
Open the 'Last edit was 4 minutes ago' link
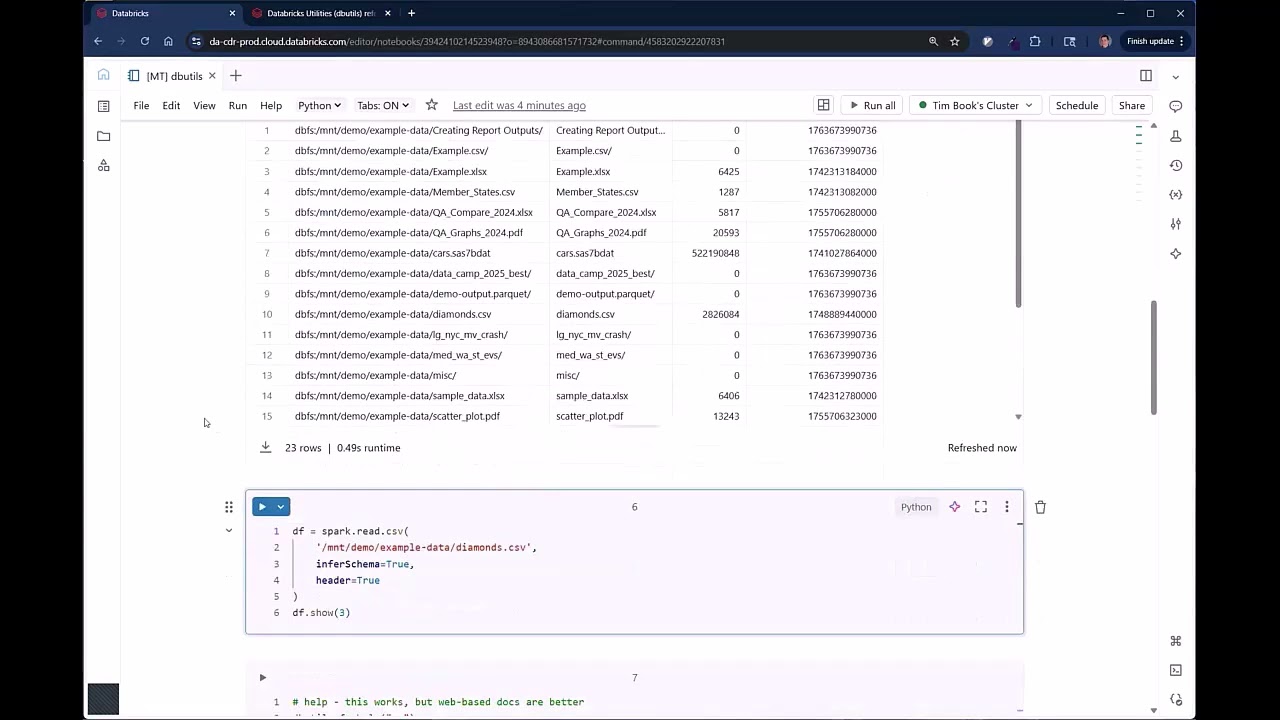pos(519,105)
